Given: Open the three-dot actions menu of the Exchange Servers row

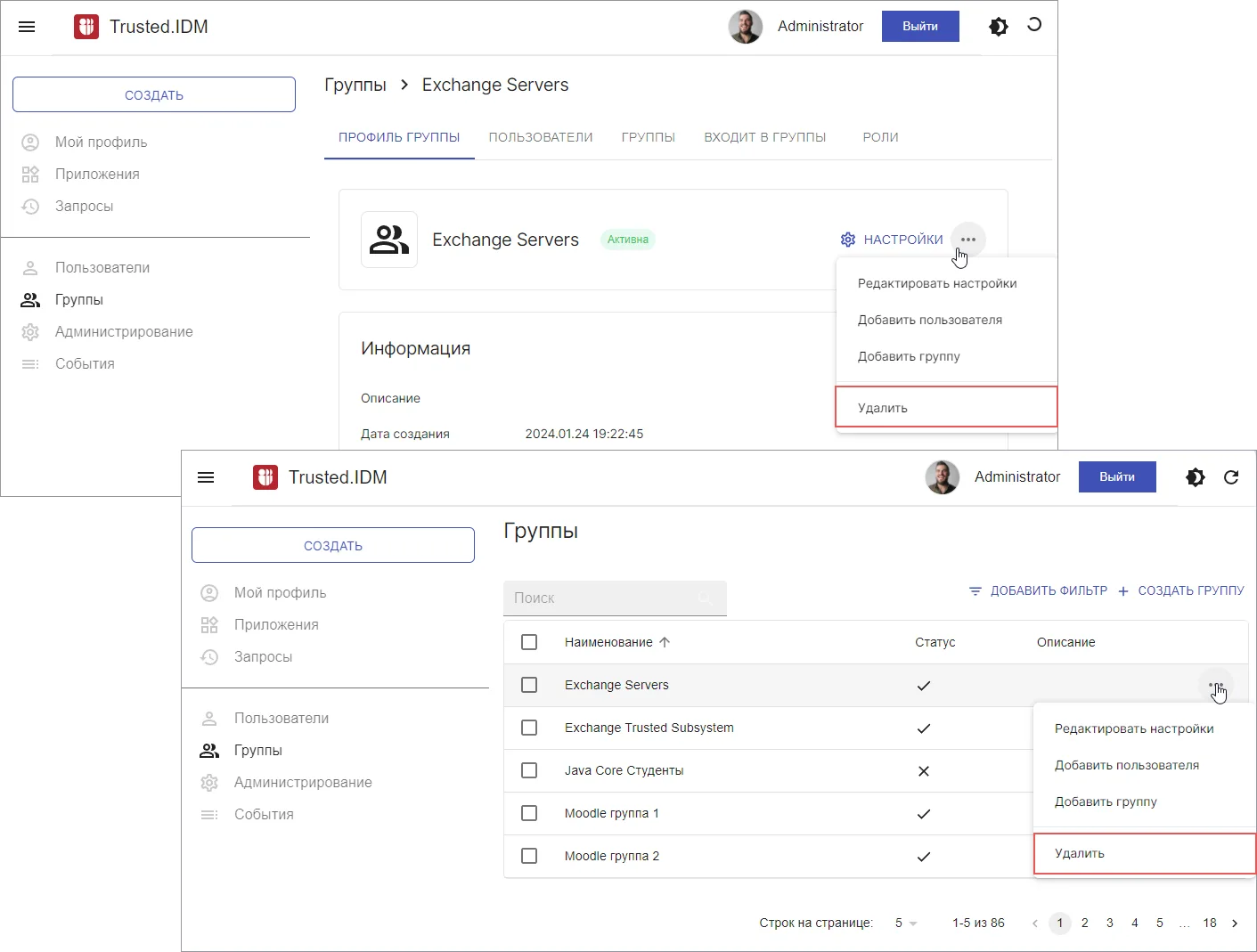Looking at the screenshot, I should 1215,685.
